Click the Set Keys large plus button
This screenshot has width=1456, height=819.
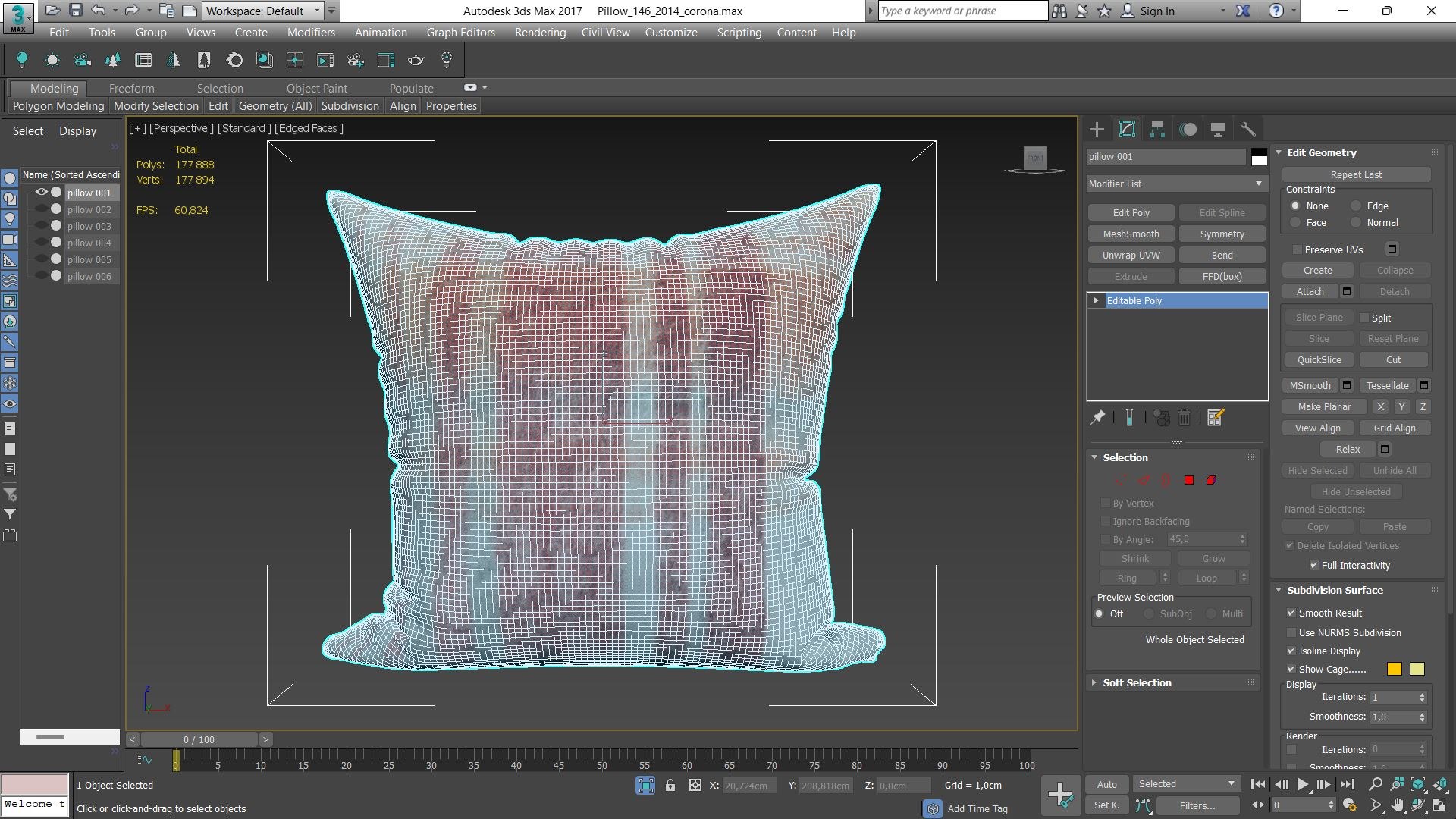tap(1059, 794)
